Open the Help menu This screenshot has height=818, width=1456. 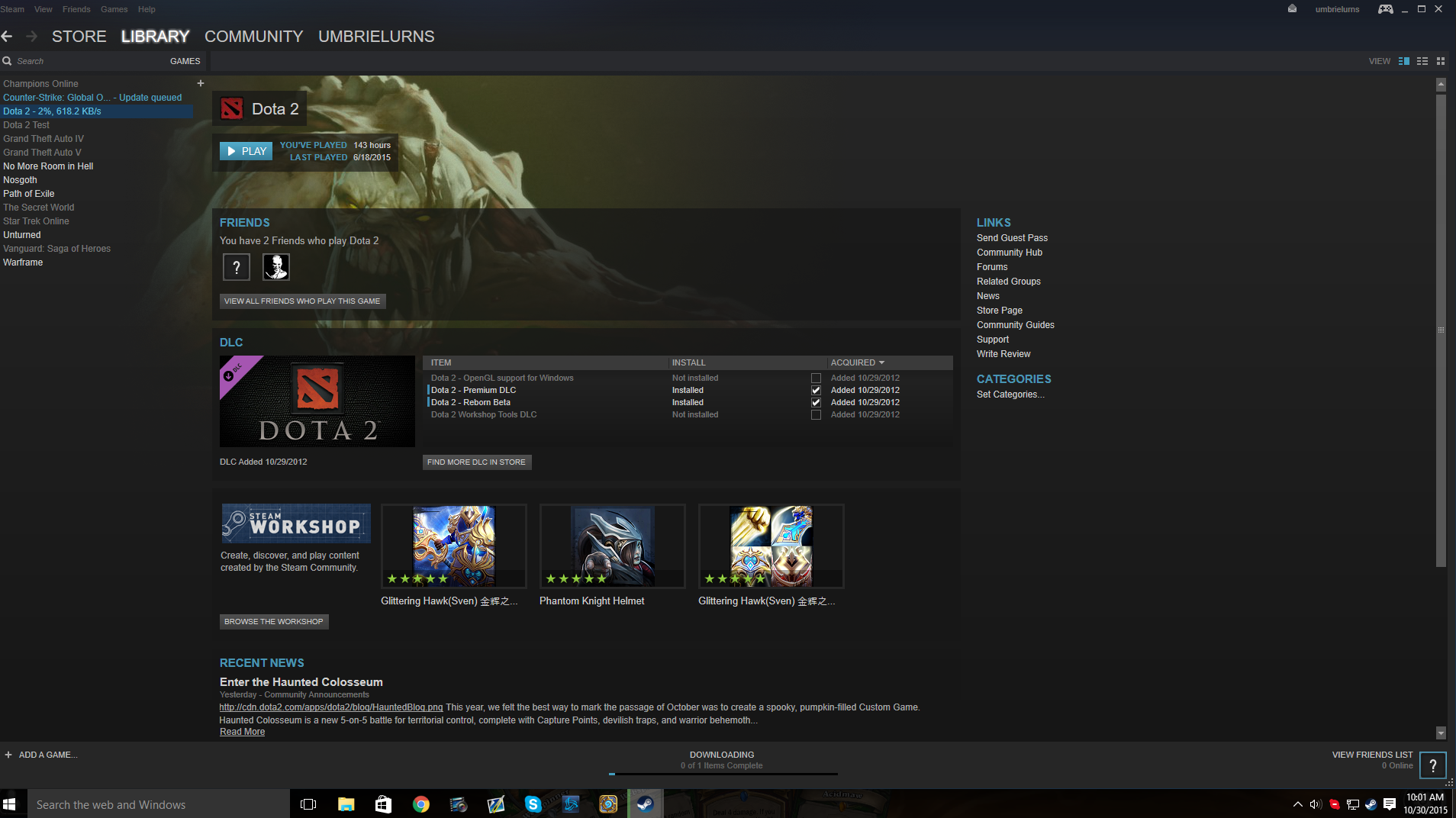click(x=147, y=9)
